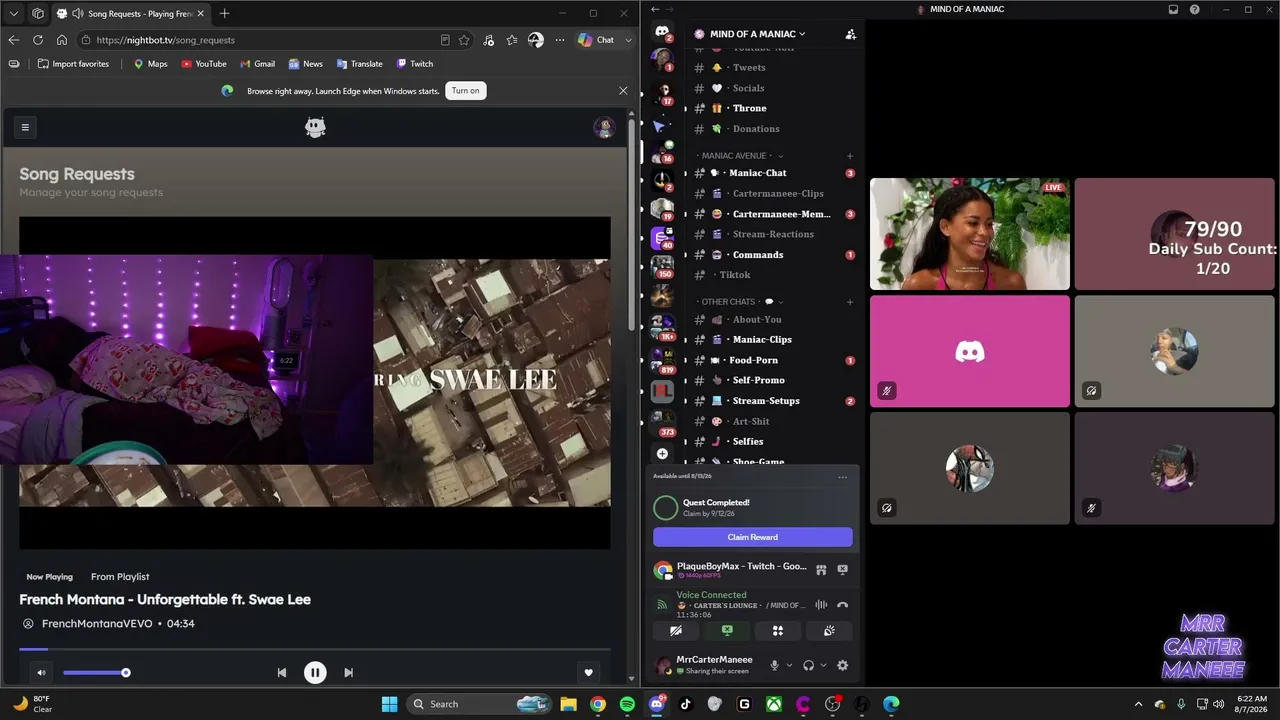Open Discord inbox icon in title bar
This screenshot has width=1280, height=720.
[1173, 9]
